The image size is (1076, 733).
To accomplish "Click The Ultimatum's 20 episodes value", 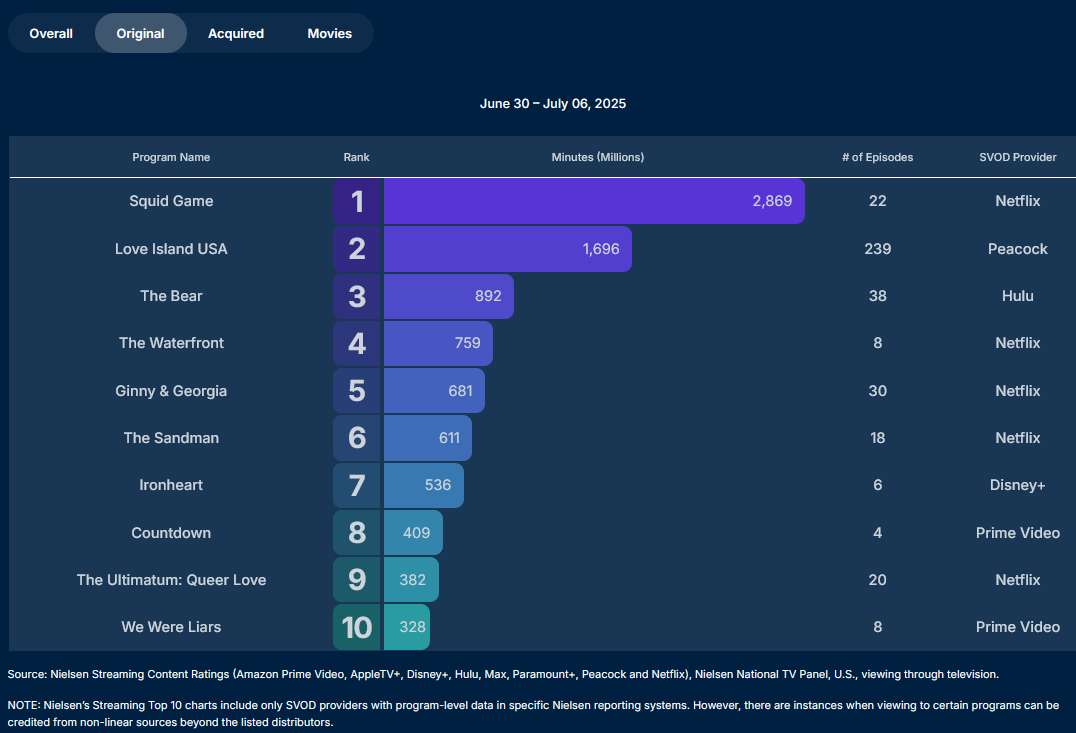I will (878, 580).
